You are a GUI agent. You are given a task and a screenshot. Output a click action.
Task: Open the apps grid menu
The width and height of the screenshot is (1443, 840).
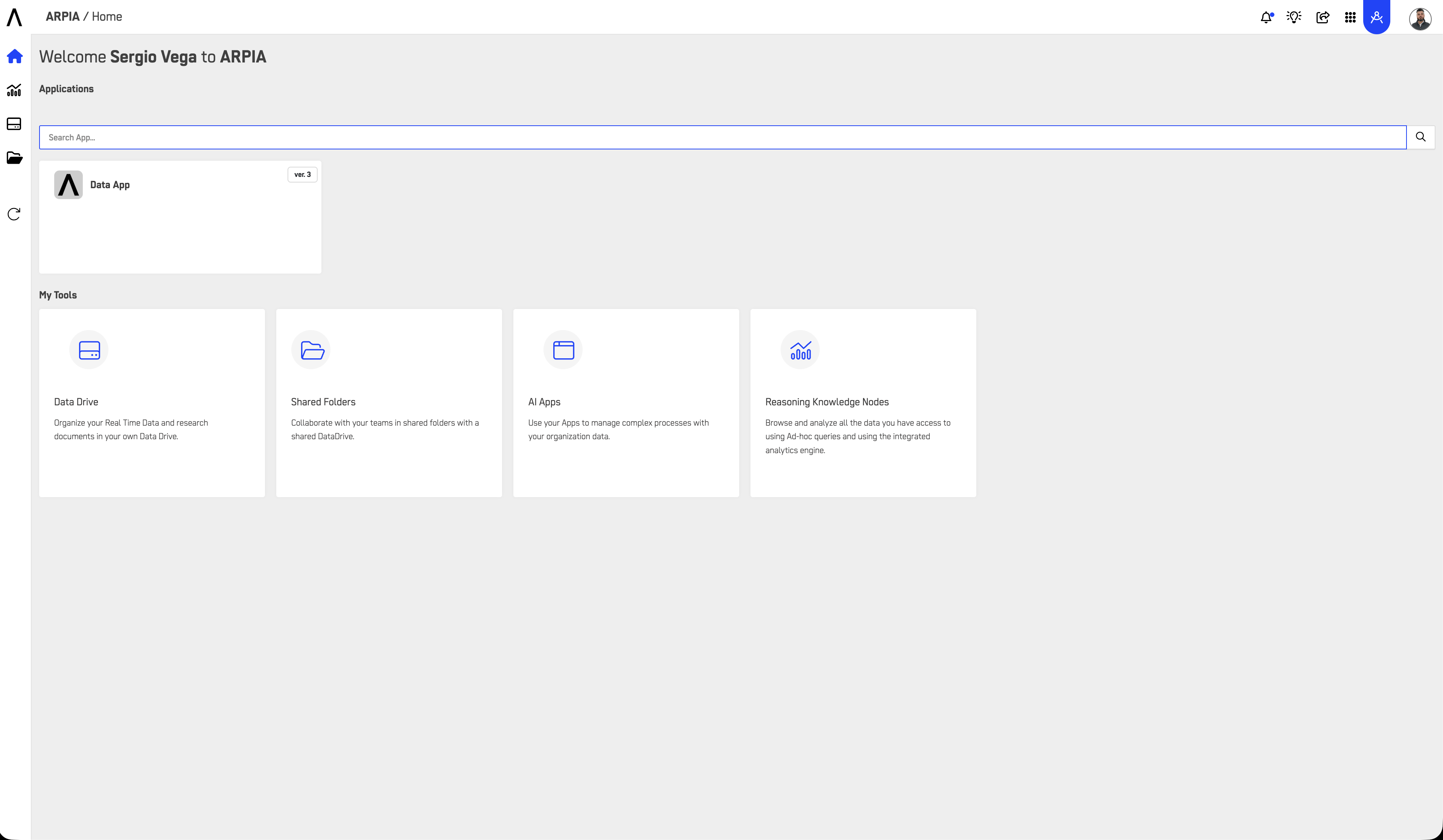[1350, 17]
